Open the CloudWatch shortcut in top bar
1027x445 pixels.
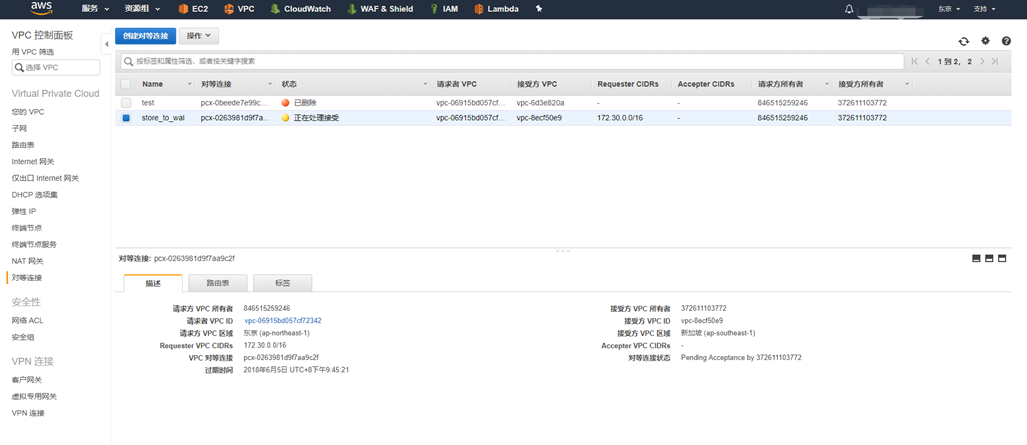coord(299,9)
